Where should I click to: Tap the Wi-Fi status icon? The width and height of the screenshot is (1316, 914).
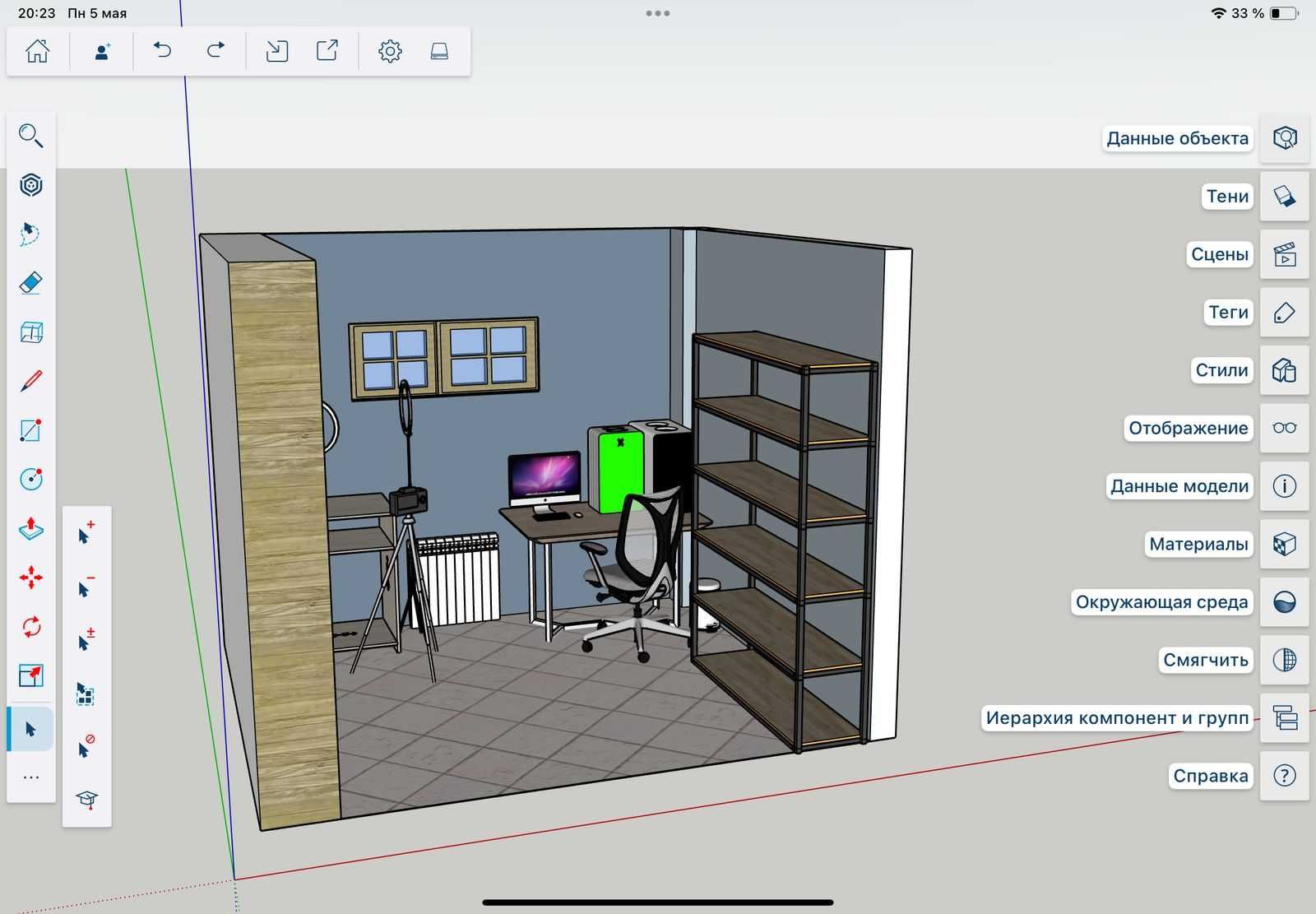tap(1219, 13)
